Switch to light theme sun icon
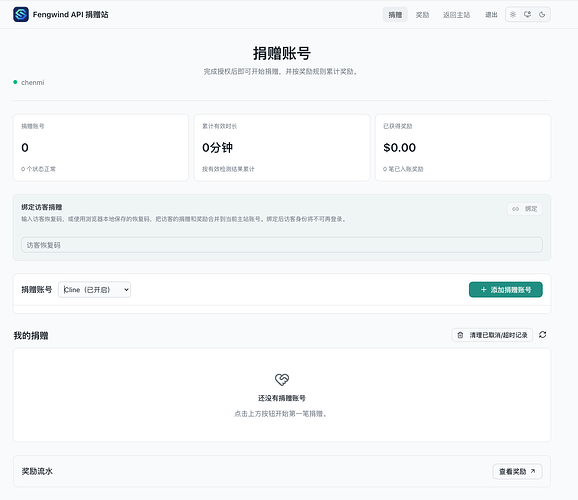The width and height of the screenshot is (578, 500). point(513,14)
